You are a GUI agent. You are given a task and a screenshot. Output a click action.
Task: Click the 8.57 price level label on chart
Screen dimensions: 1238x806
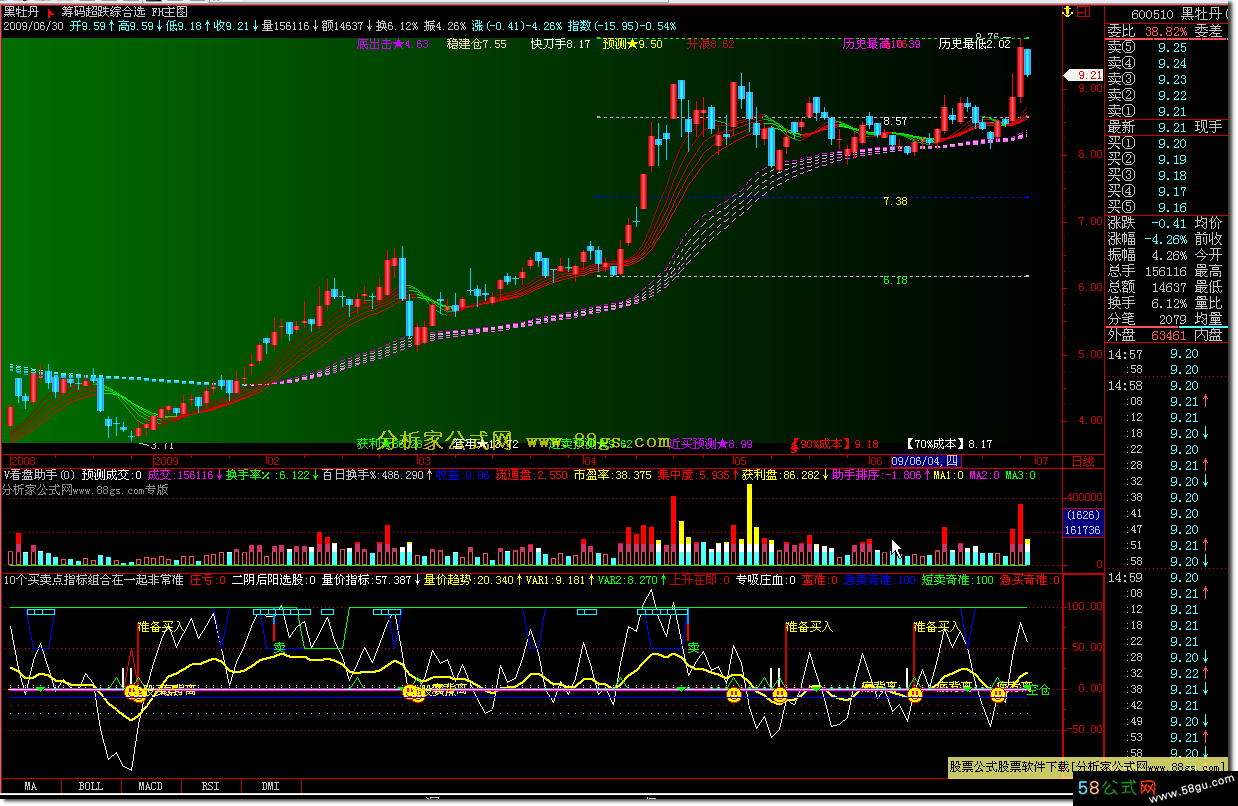pyautogui.click(x=895, y=120)
